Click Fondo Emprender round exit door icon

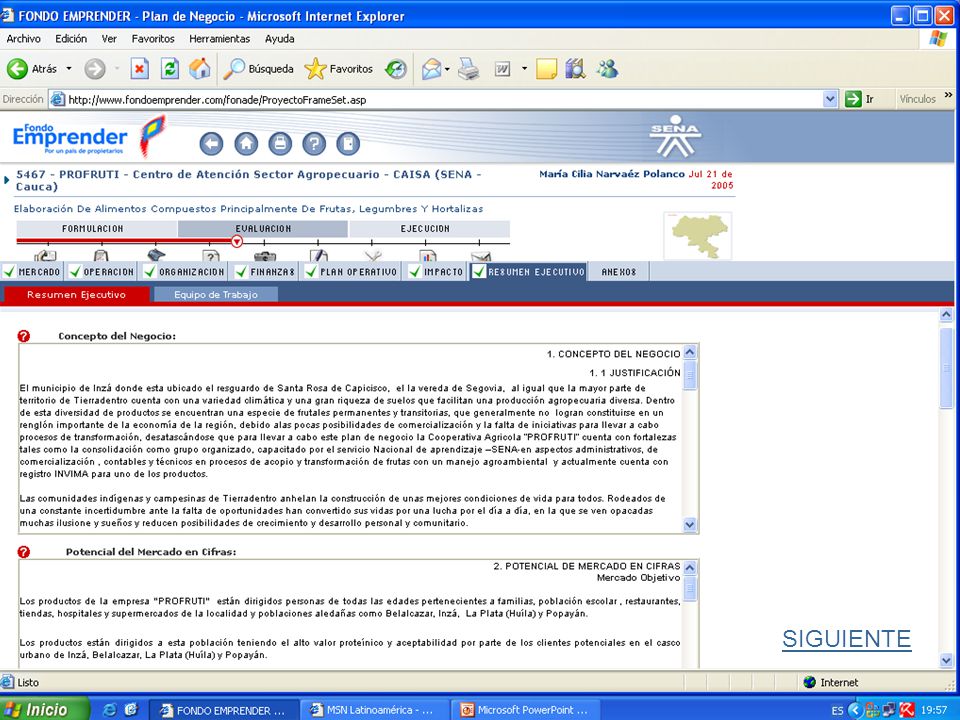(x=348, y=144)
